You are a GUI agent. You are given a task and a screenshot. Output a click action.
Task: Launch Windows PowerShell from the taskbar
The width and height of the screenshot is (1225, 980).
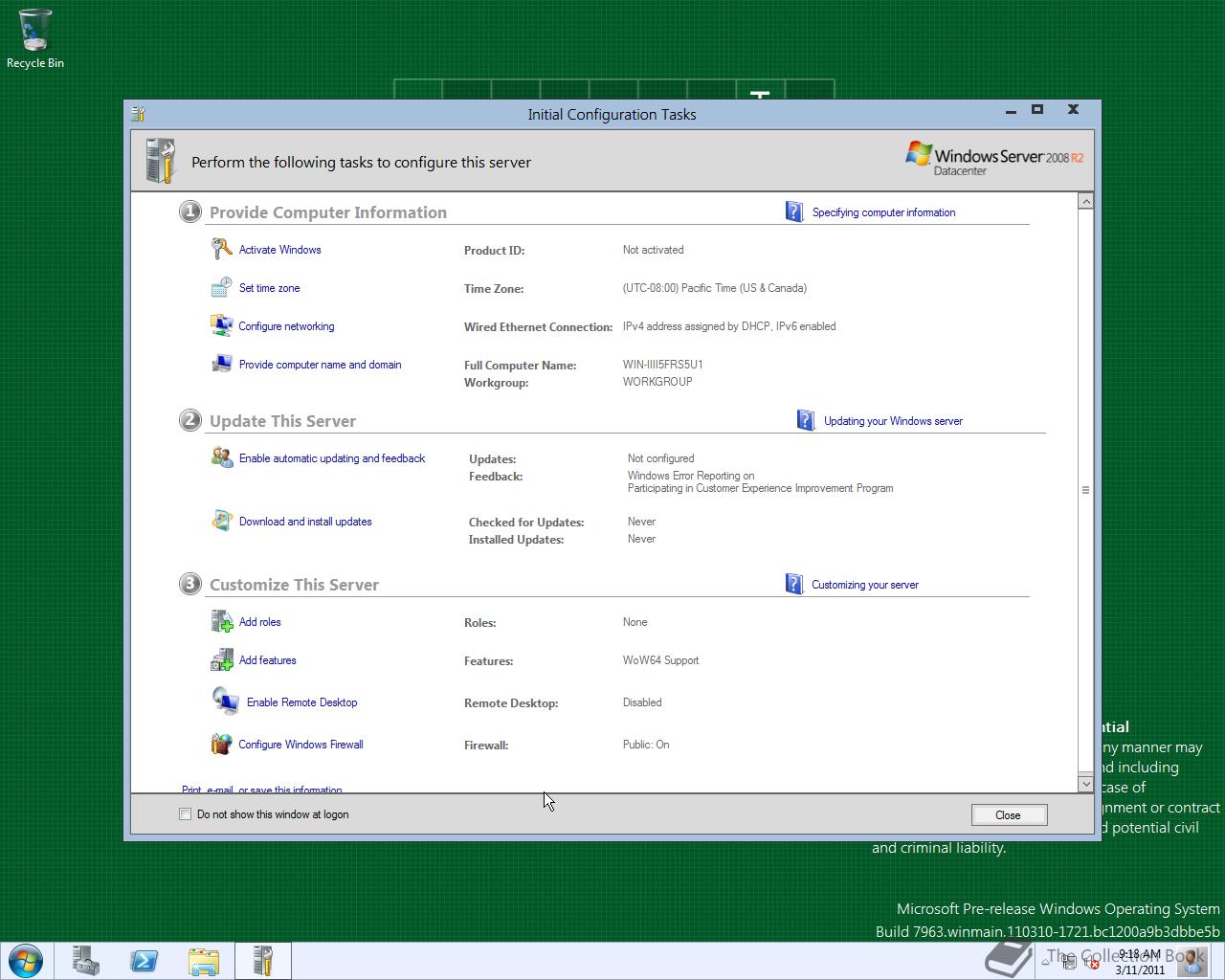click(145, 961)
